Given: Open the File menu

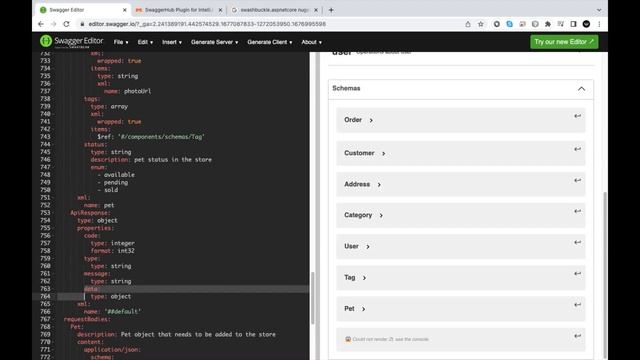Looking at the screenshot, I should pos(121,42).
